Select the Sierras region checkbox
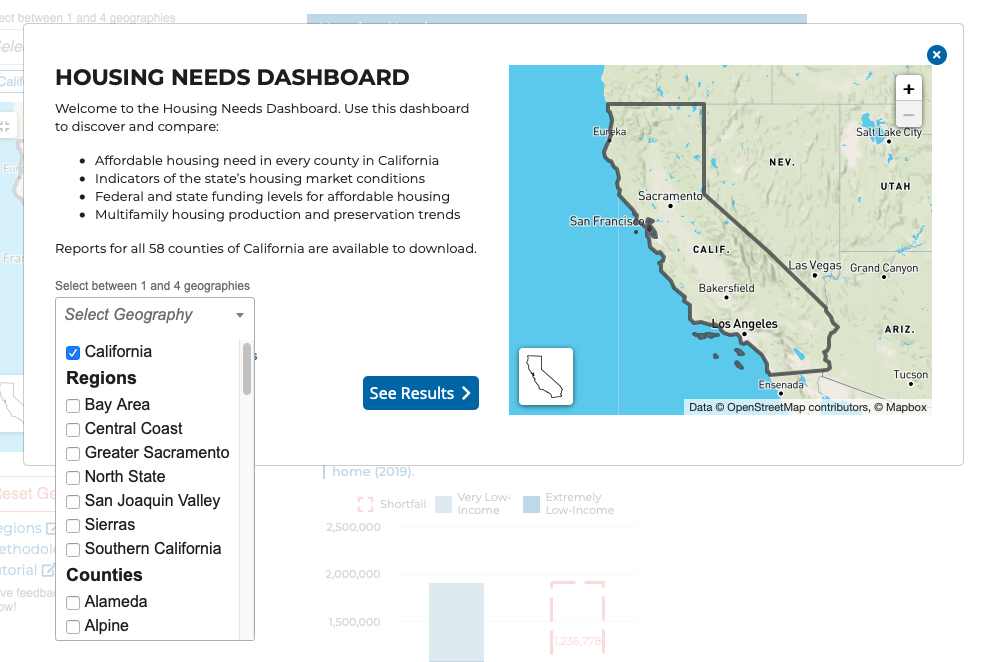Image resolution: width=986 pixels, height=662 pixels. 72,525
